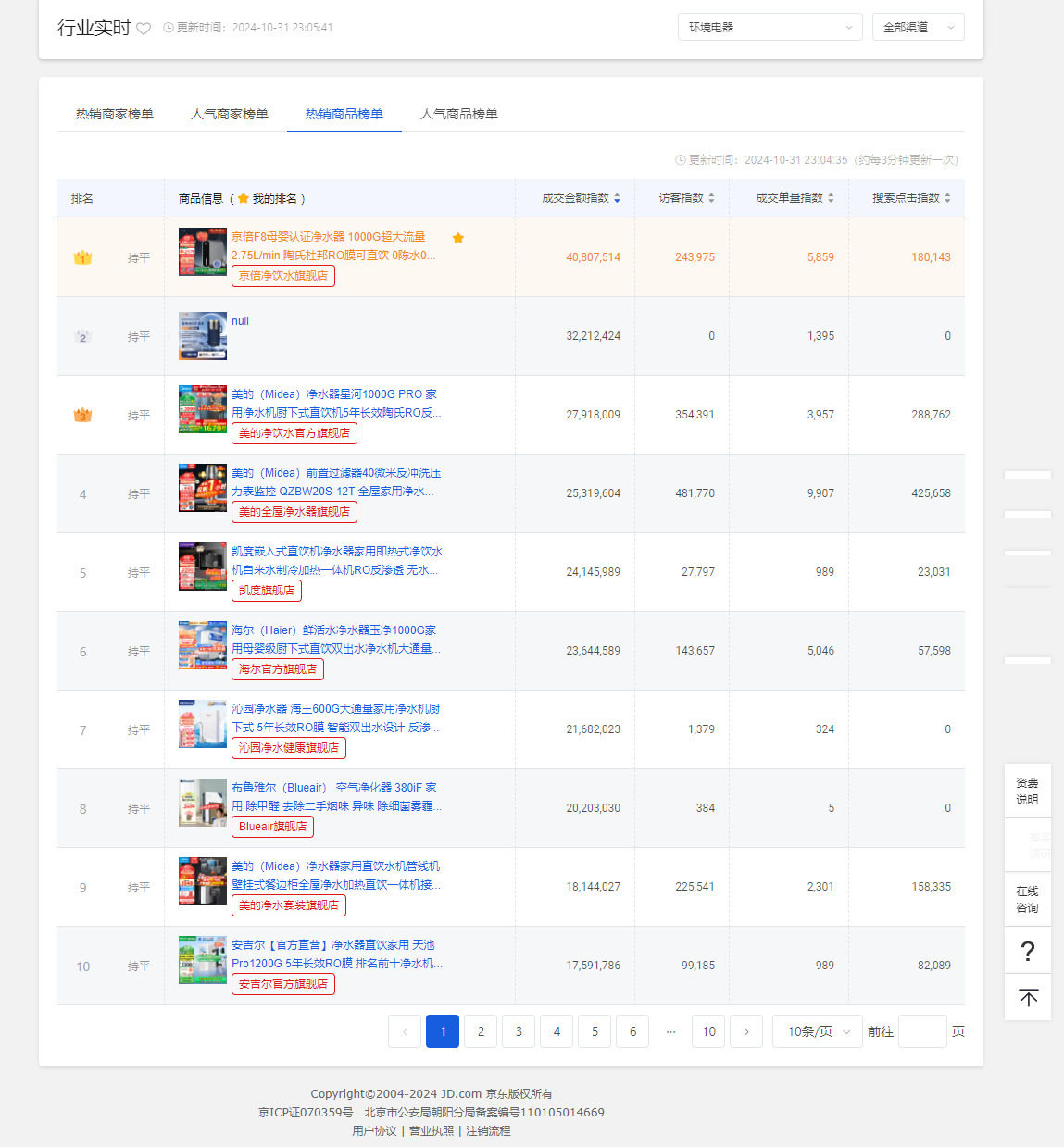Click the back-to-top arrow icon

1028,997
